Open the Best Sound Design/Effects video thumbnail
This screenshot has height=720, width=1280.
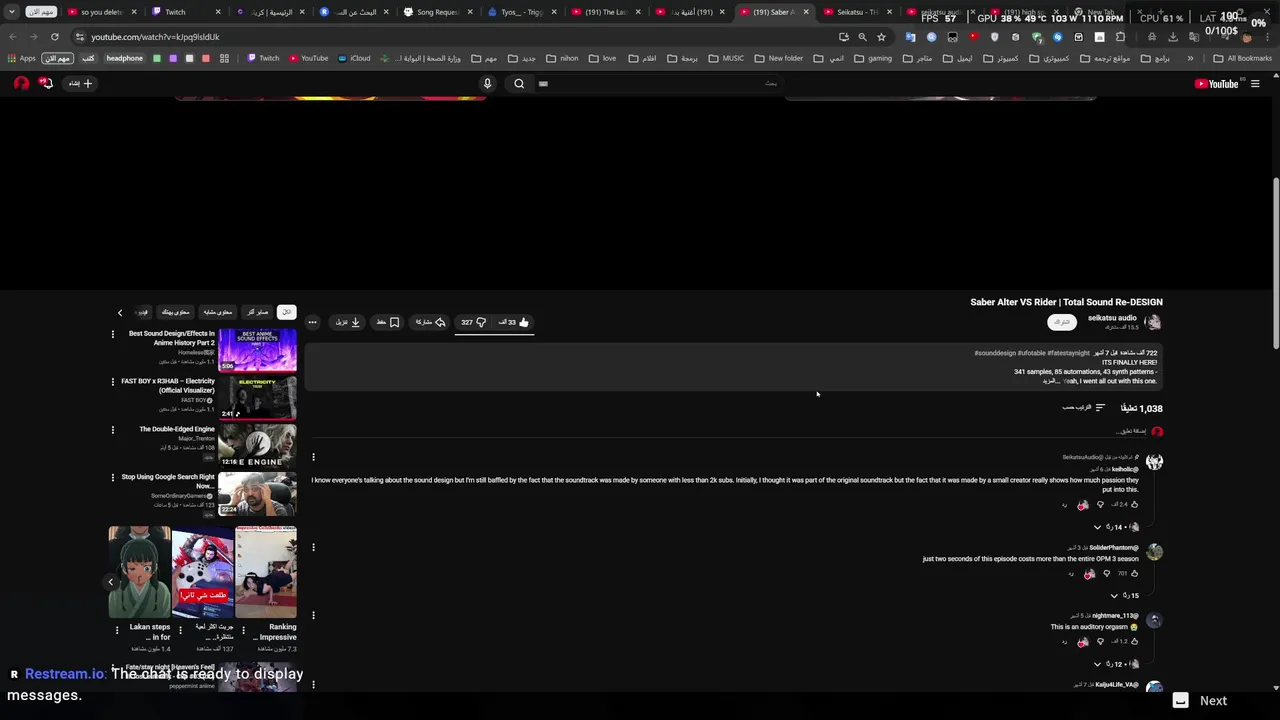pyautogui.click(x=258, y=351)
